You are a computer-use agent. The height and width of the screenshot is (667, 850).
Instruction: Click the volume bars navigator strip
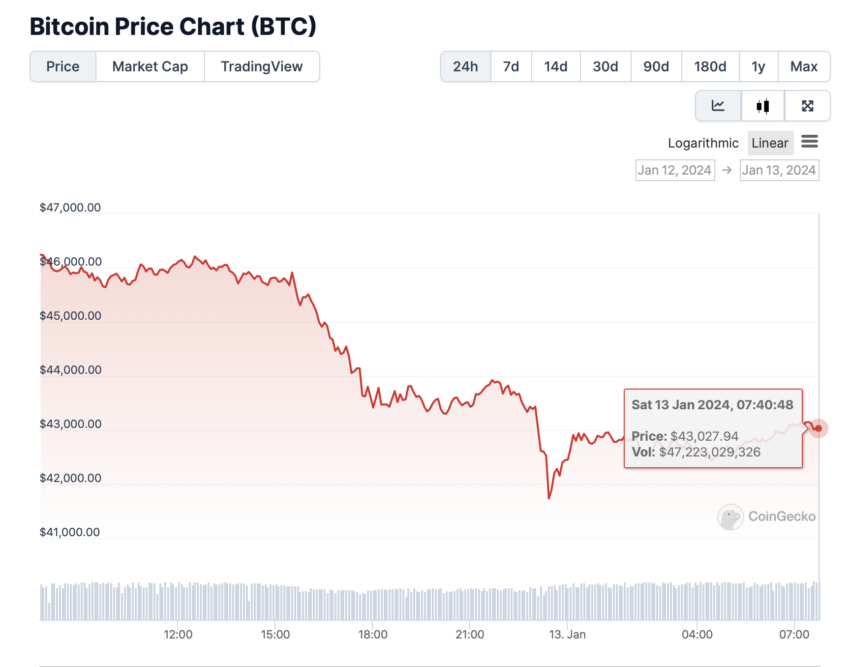pyautogui.click(x=430, y=601)
